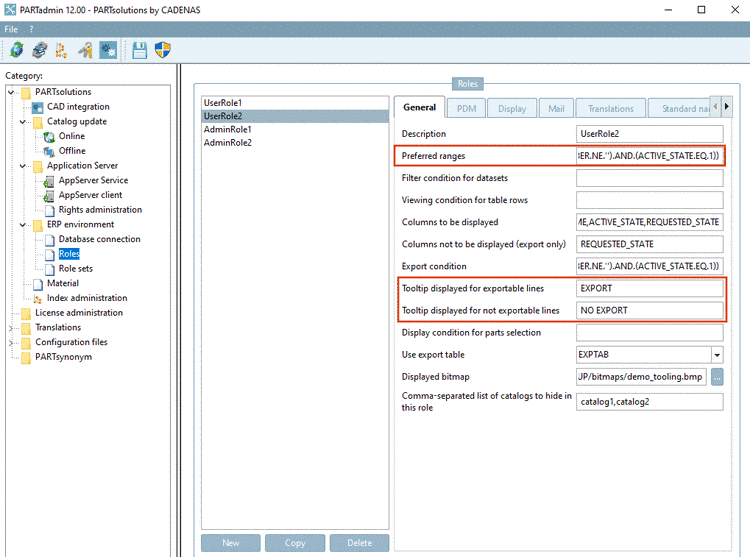The height and width of the screenshot is (557, 750).
Task: Collapse the PARTsolutions root node
Action: (11, 92)
